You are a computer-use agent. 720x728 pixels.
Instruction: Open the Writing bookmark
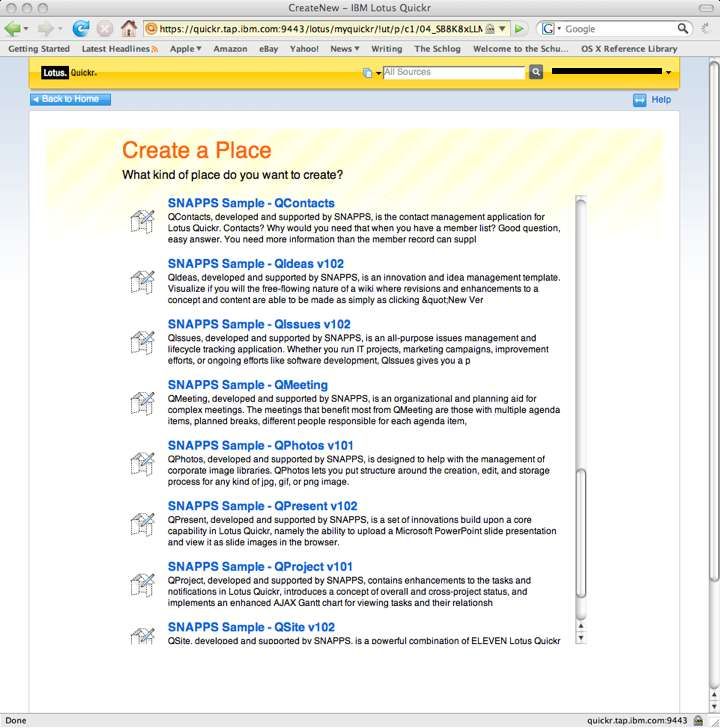pos(387,49)
